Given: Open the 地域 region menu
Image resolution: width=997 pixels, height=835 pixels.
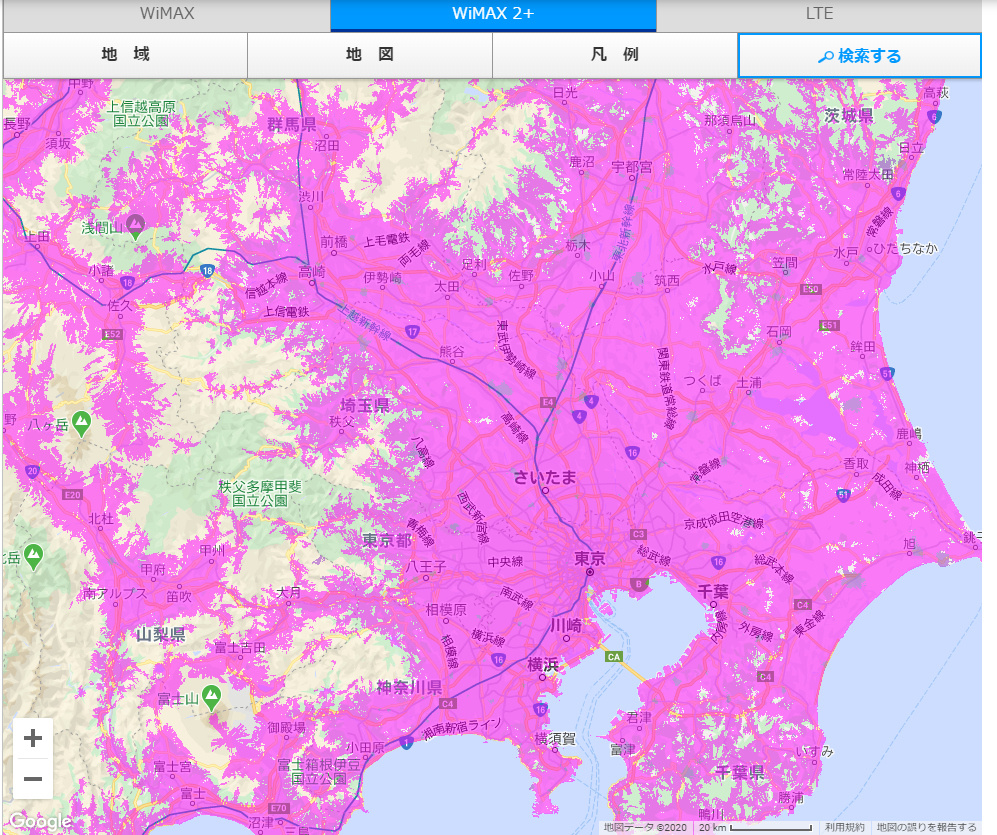Looking at the screenshot, I should click(x=125, y=55).
